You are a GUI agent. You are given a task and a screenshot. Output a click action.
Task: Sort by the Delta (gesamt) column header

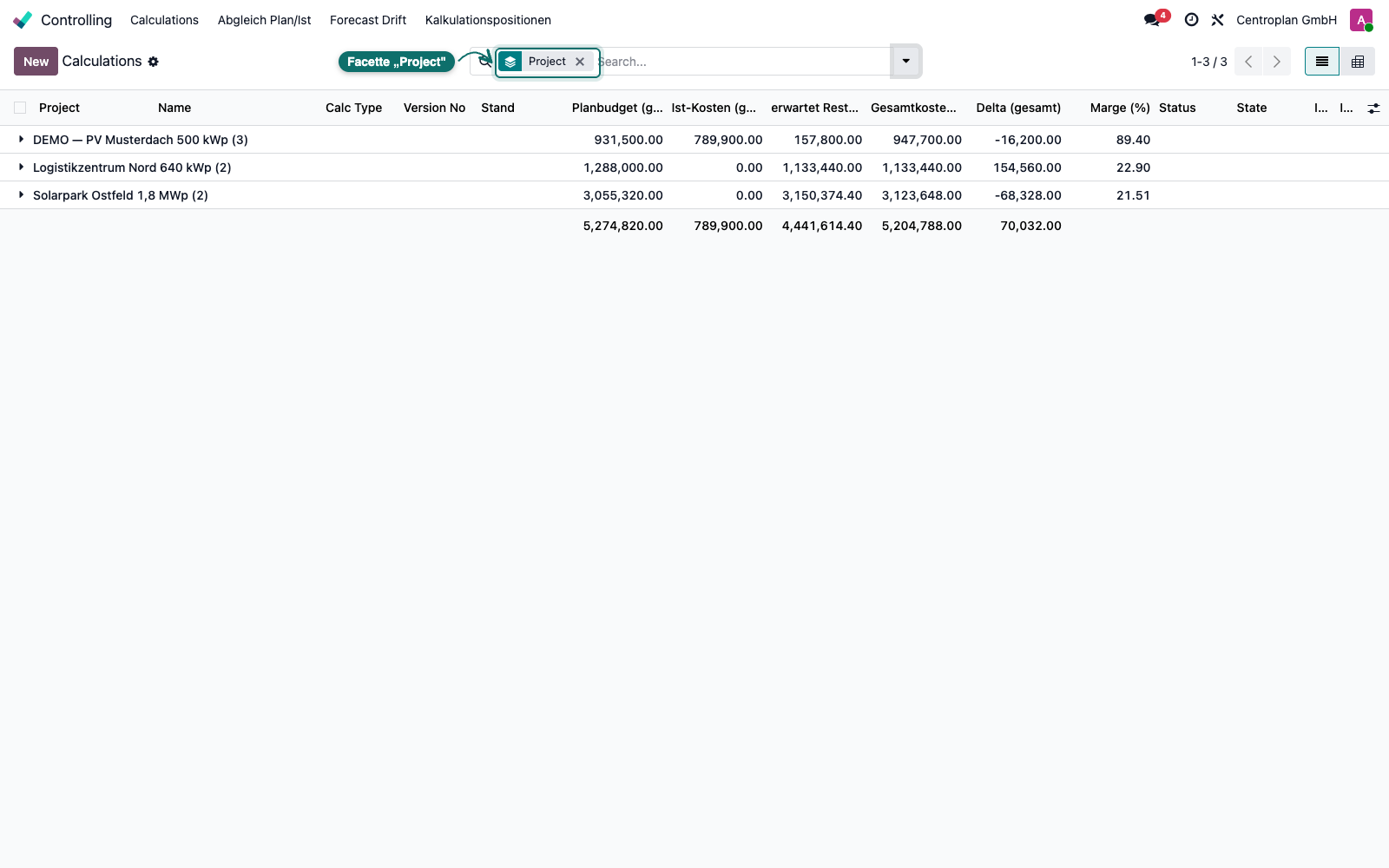(x=1018, y=108)
